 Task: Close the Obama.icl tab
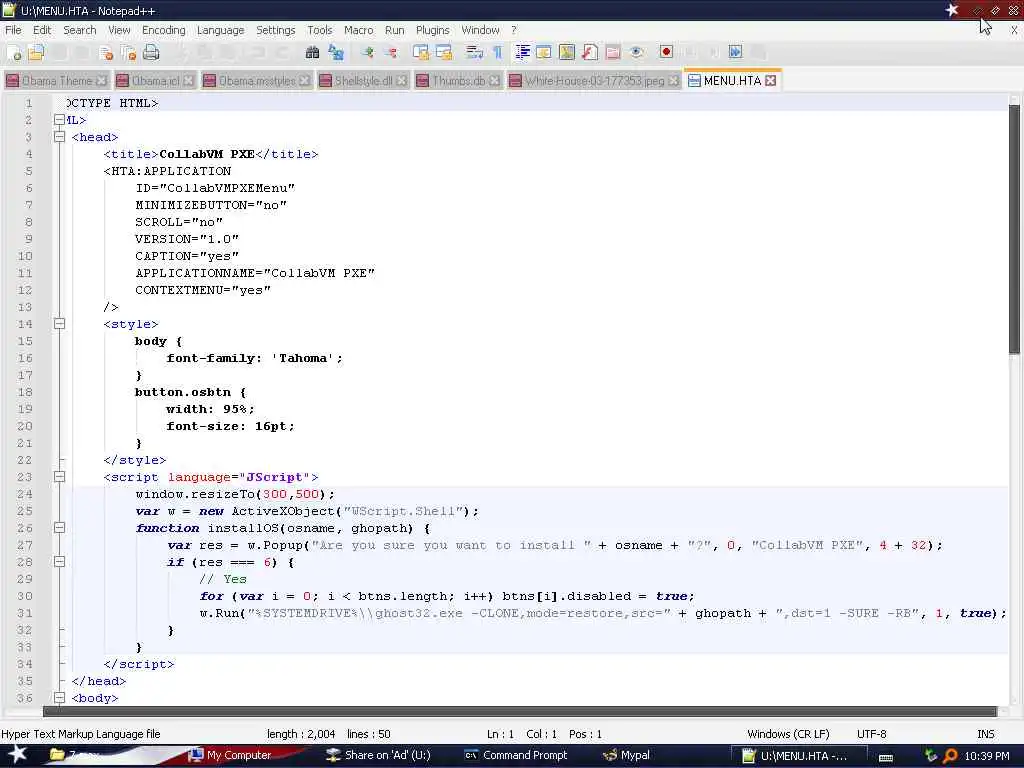pyautogui.click(x=188, y=80)
